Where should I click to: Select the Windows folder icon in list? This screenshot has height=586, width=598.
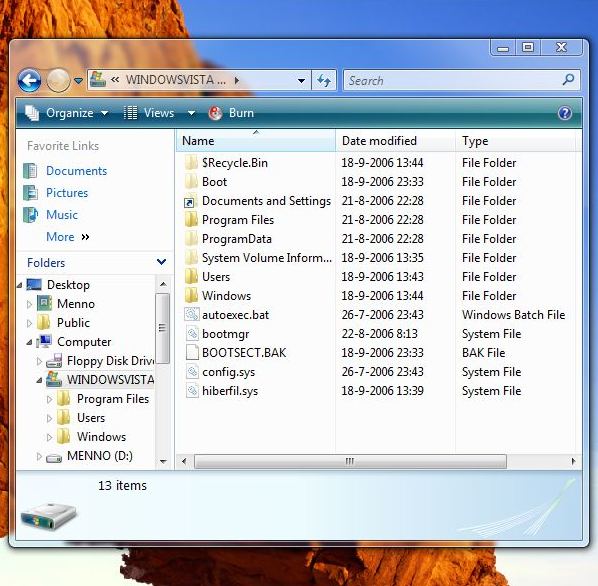click(x=191, y=296)
